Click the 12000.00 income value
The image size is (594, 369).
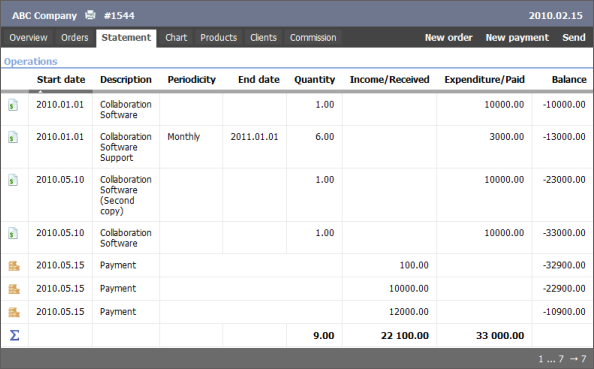(409, 312)
